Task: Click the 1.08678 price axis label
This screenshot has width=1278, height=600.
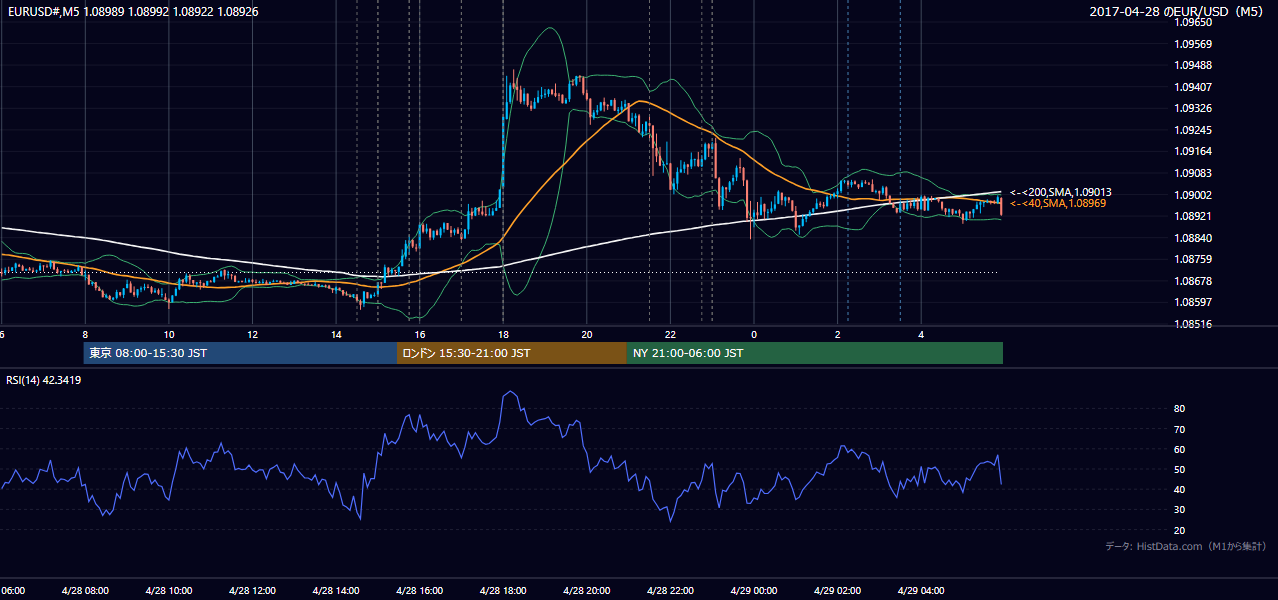Action: (1194, 281)
